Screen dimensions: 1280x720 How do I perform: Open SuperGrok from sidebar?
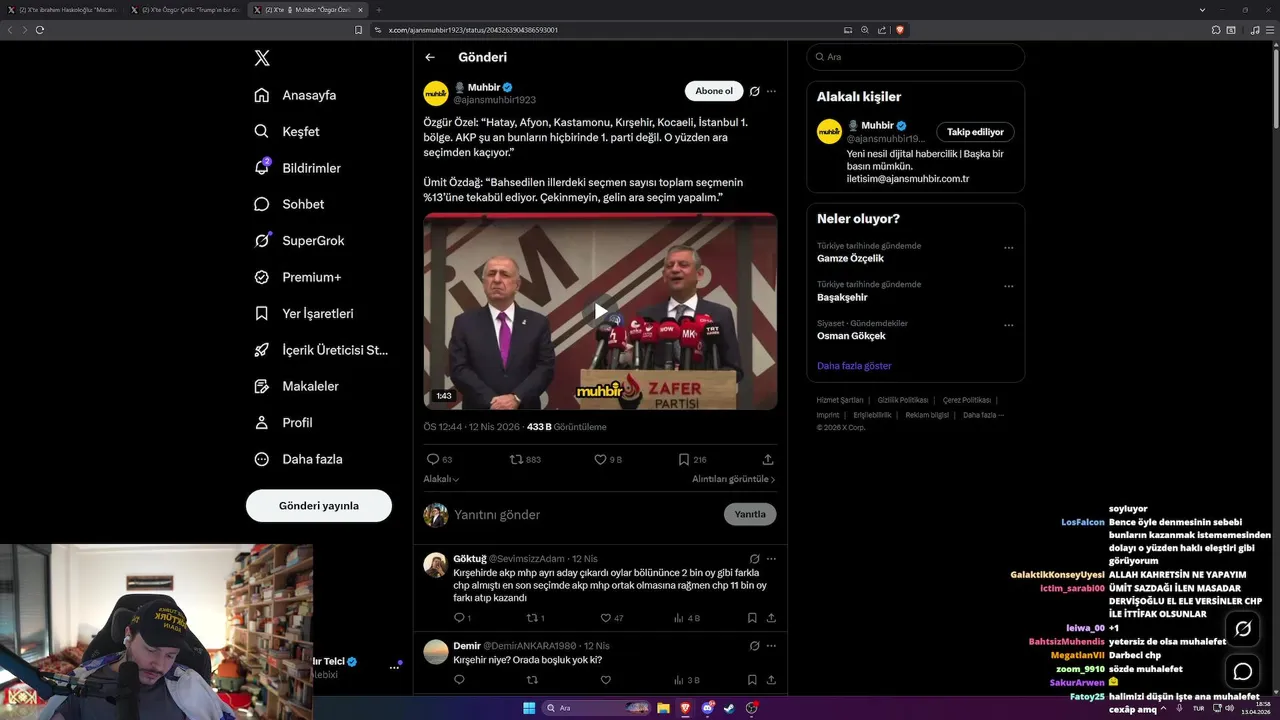(299, 240)
